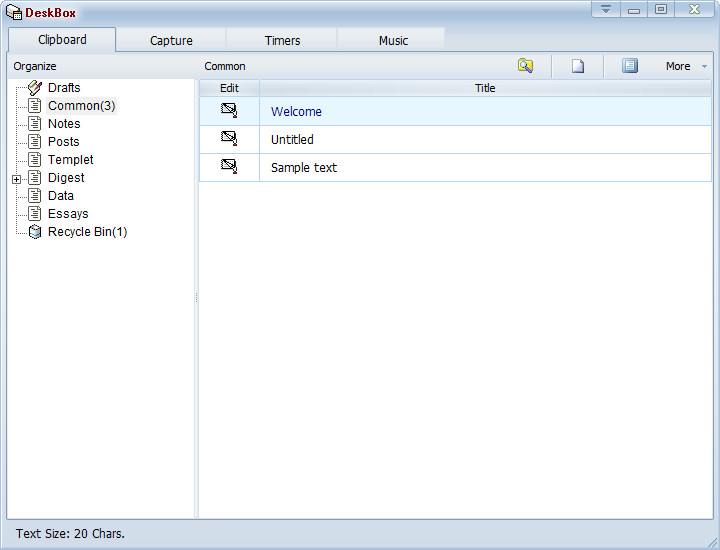
Task: Click the window resize grip corner
Action: (712, 542)
